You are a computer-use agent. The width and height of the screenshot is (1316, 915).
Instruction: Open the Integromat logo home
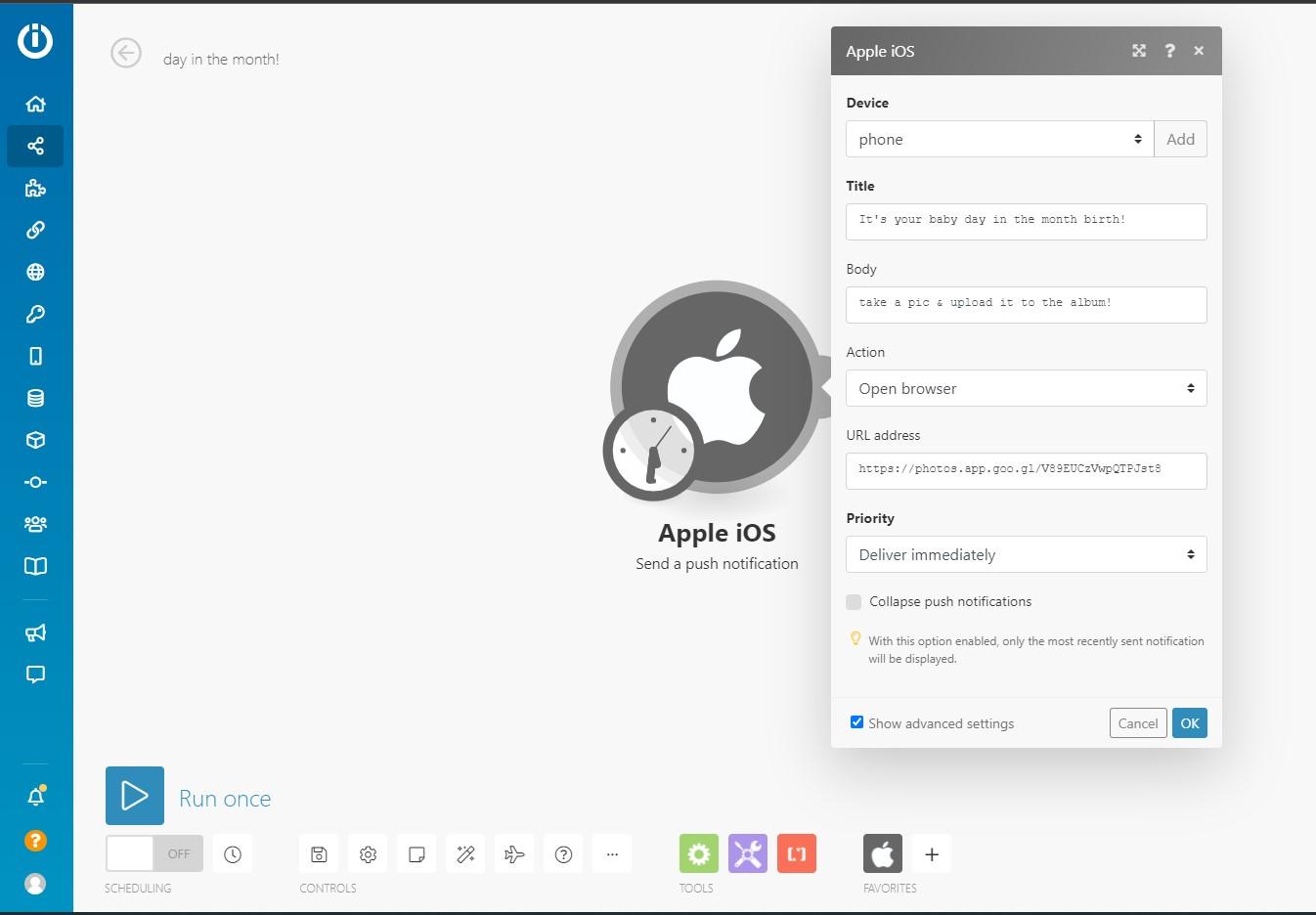click(35, 40)
